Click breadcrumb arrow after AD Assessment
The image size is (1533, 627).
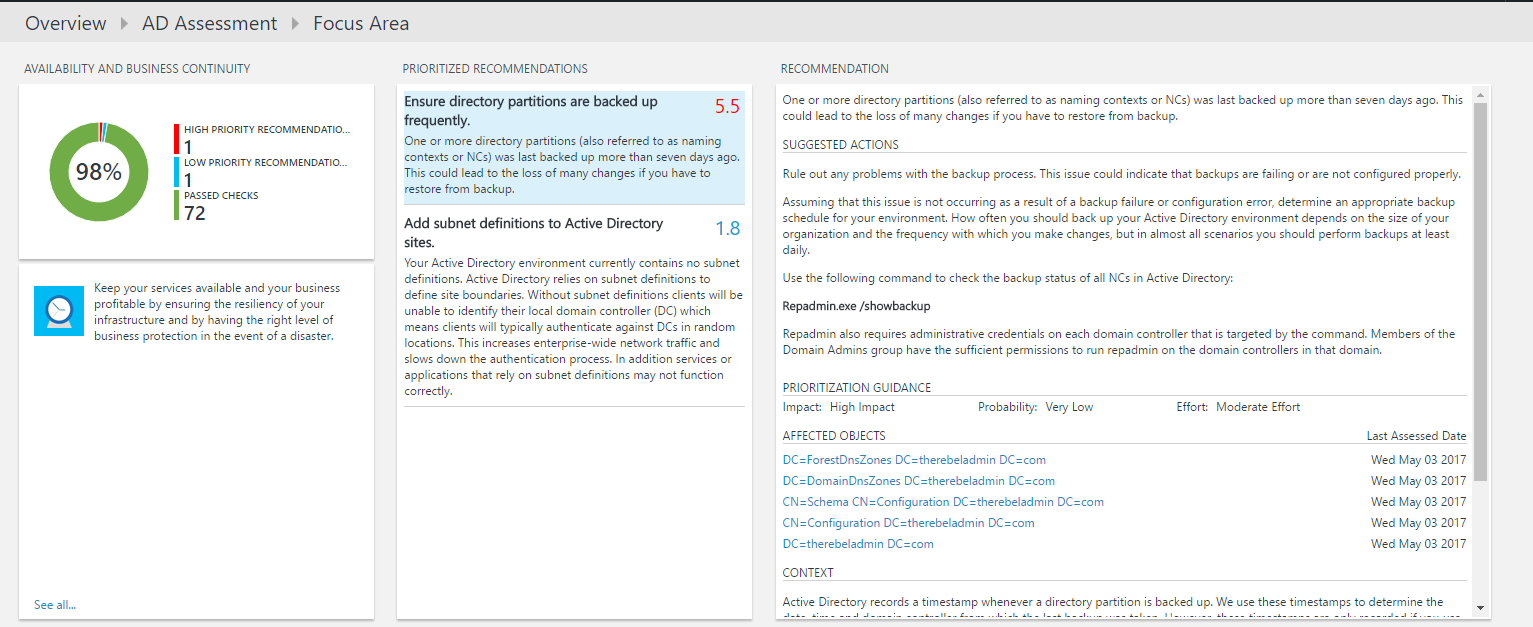pyautogui.click(x=295, y=23)
